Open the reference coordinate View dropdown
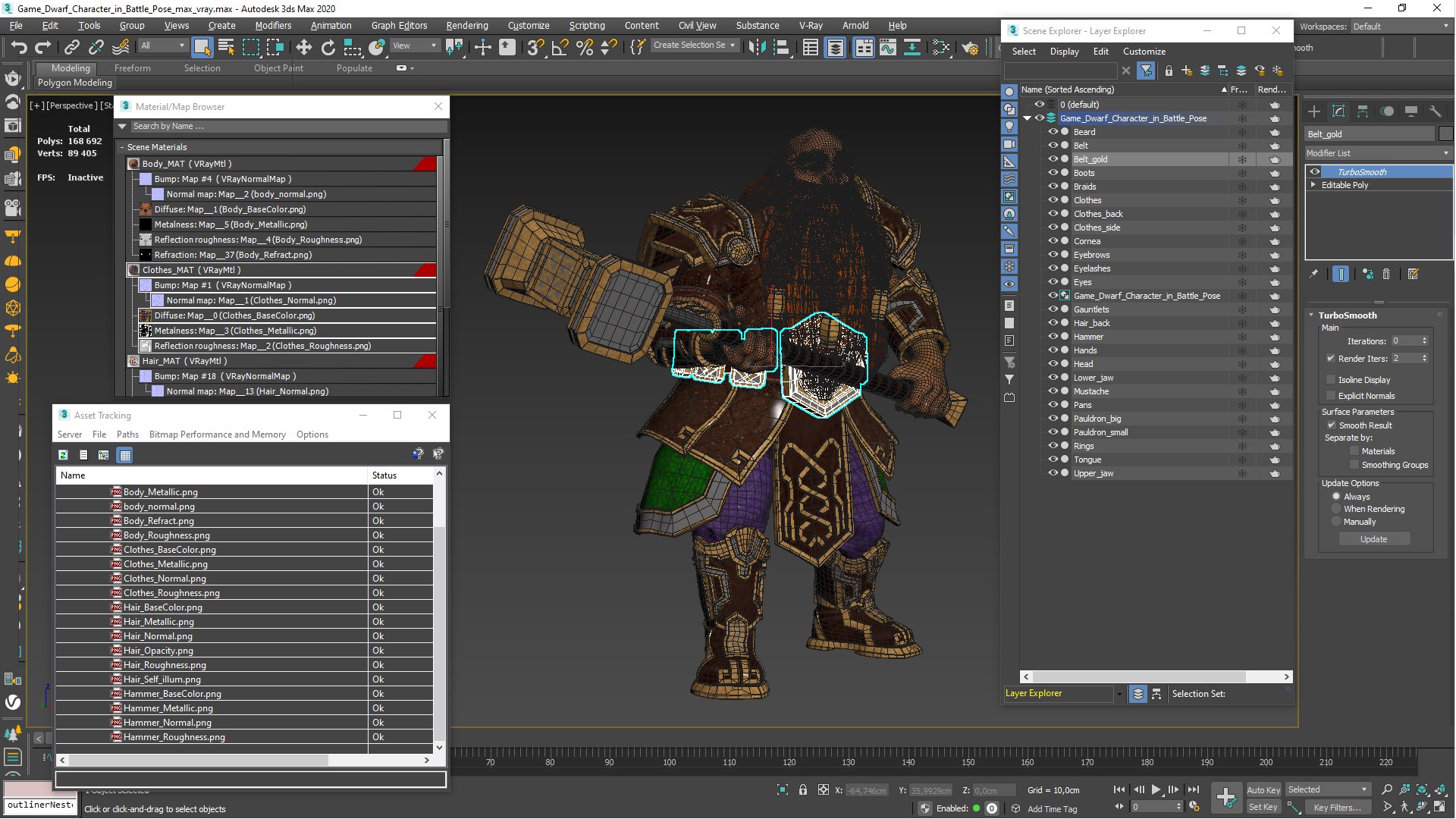Image resolution: width=1456 pixels, height=819 pixels. (414, 45)
